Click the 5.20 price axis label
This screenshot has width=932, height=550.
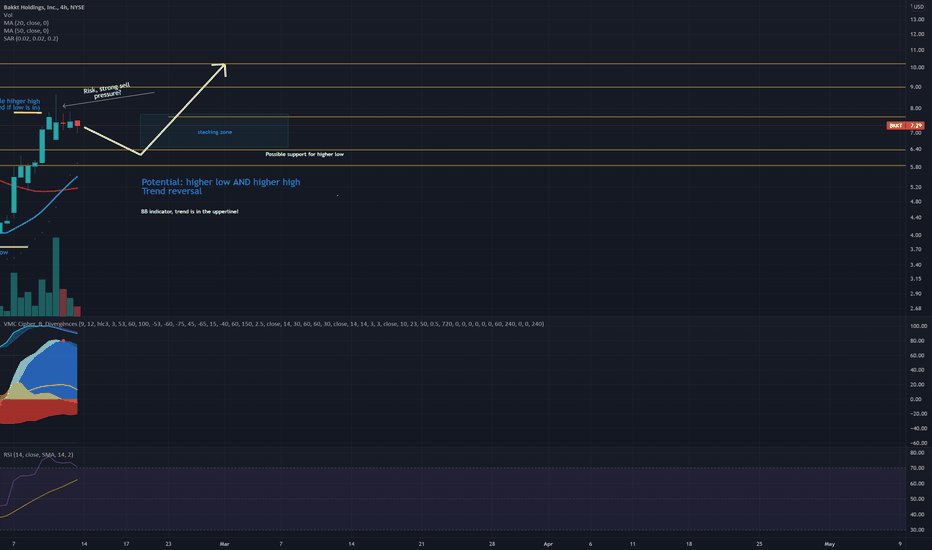(916, 187)
